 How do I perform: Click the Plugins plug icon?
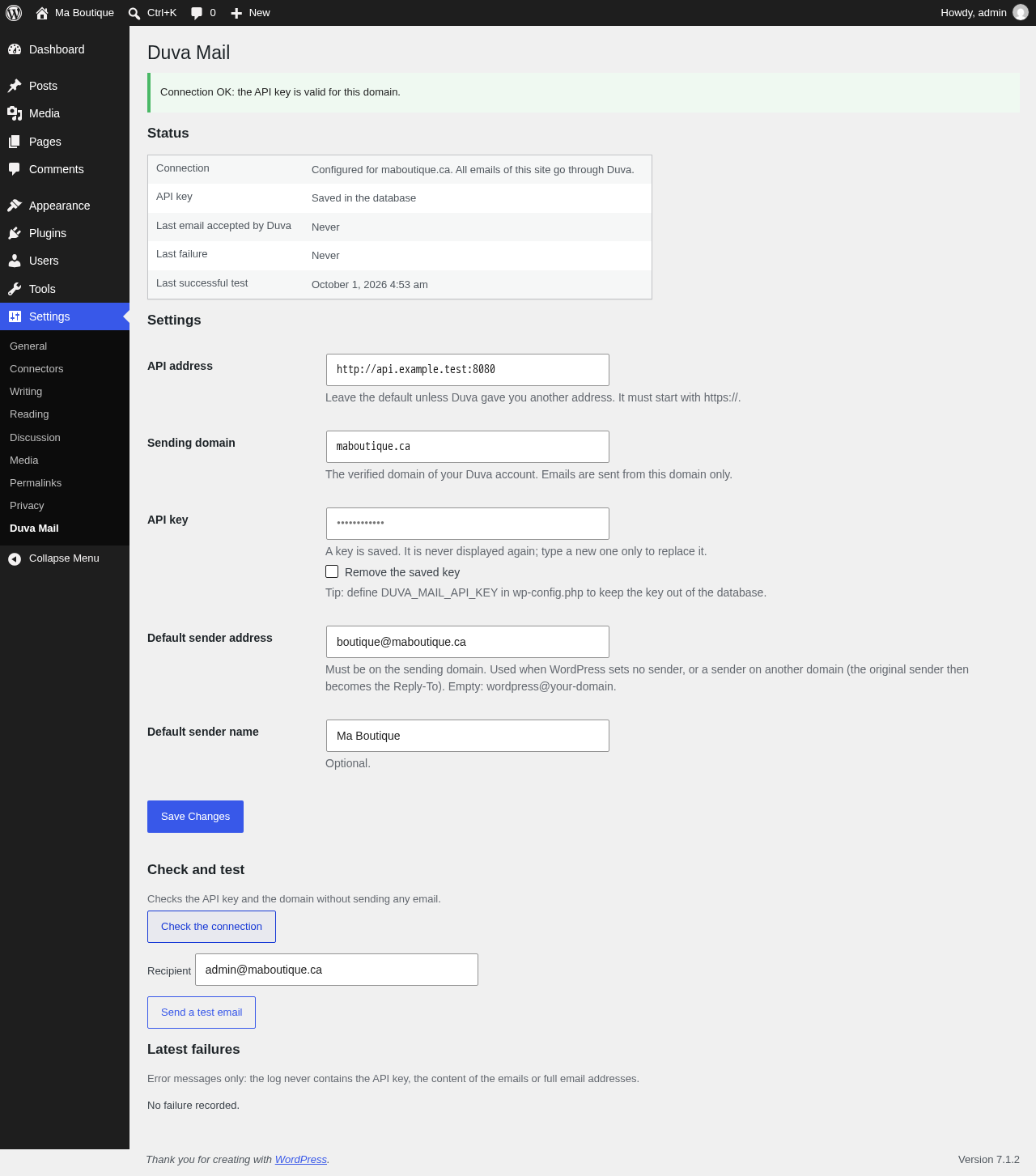pyautogui.click(x=15, y=233)
